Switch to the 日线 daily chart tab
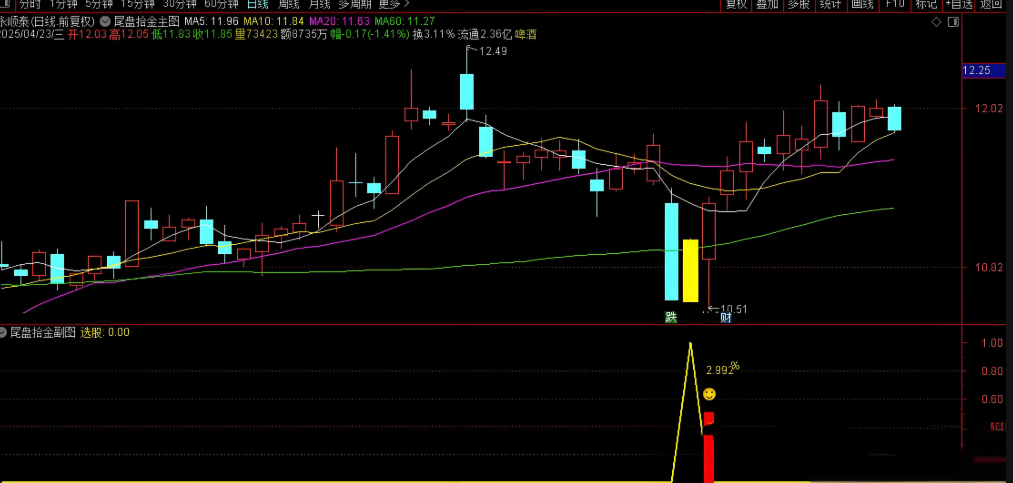 (x=258, y=4)
